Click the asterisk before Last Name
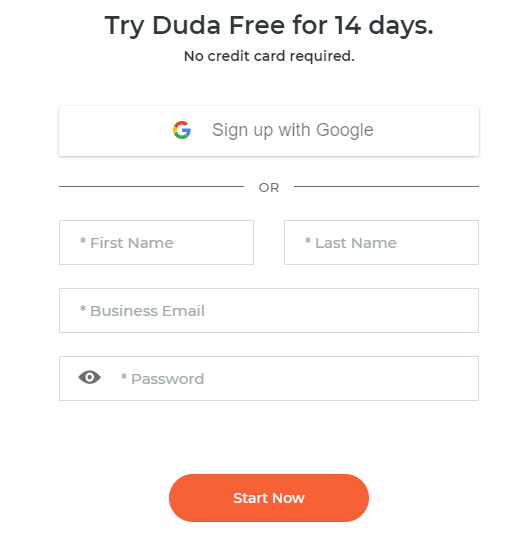Screen dimensions: 524x557 308,241
